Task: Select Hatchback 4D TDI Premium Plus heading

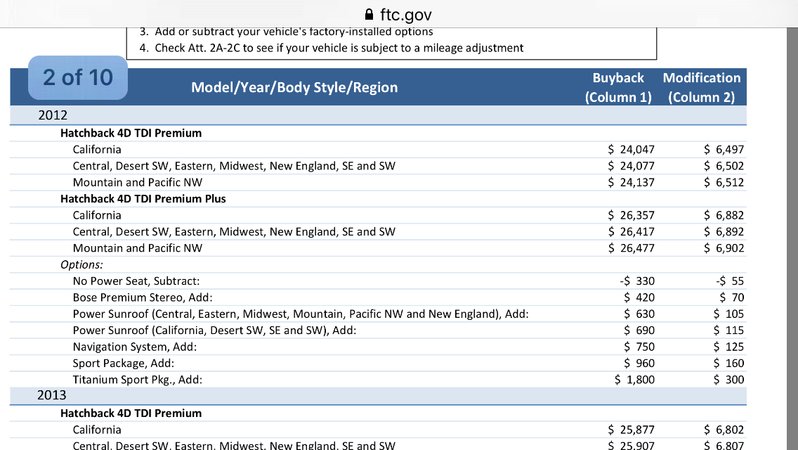Action: pos(143,199)
